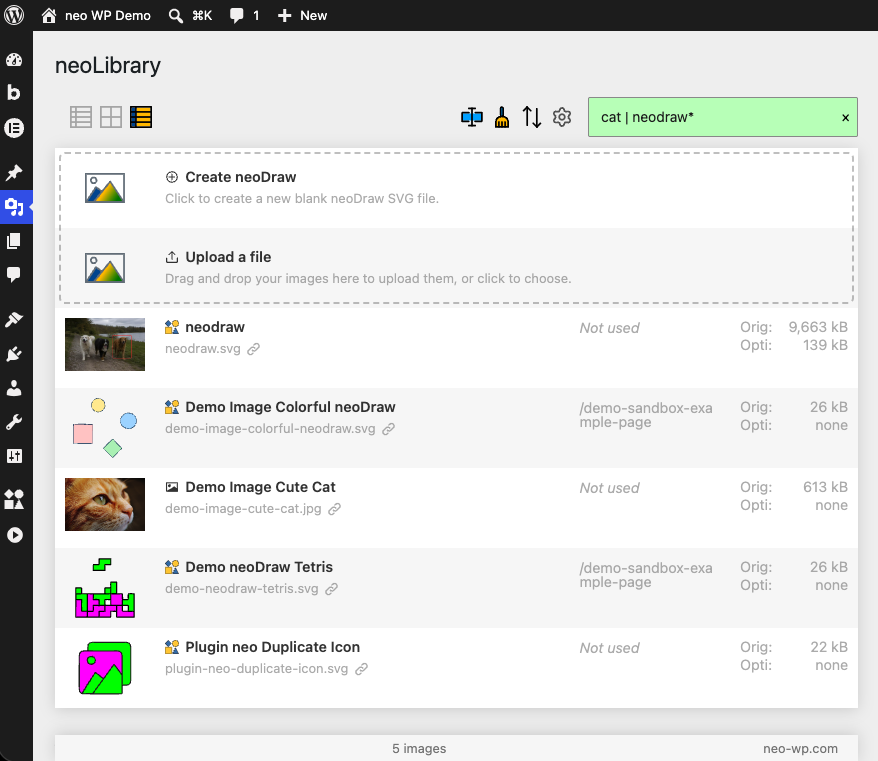Click 'Plugin neo Duplicate Icon' title
Image resolution: width=878 pixels, height=761 pixels.
[x=272, y=647]
